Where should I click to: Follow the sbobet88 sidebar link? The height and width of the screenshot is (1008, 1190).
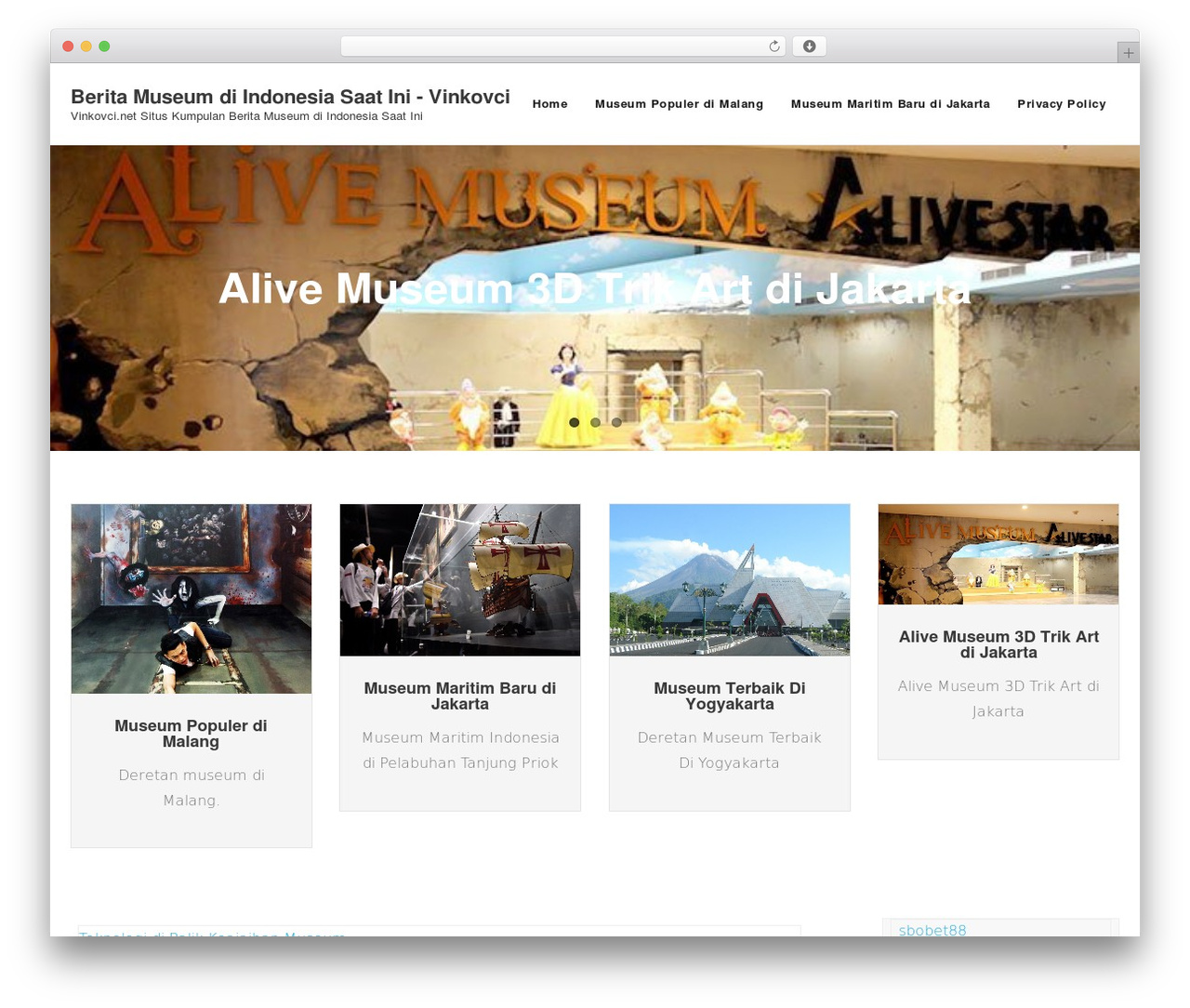pos(932,930)
